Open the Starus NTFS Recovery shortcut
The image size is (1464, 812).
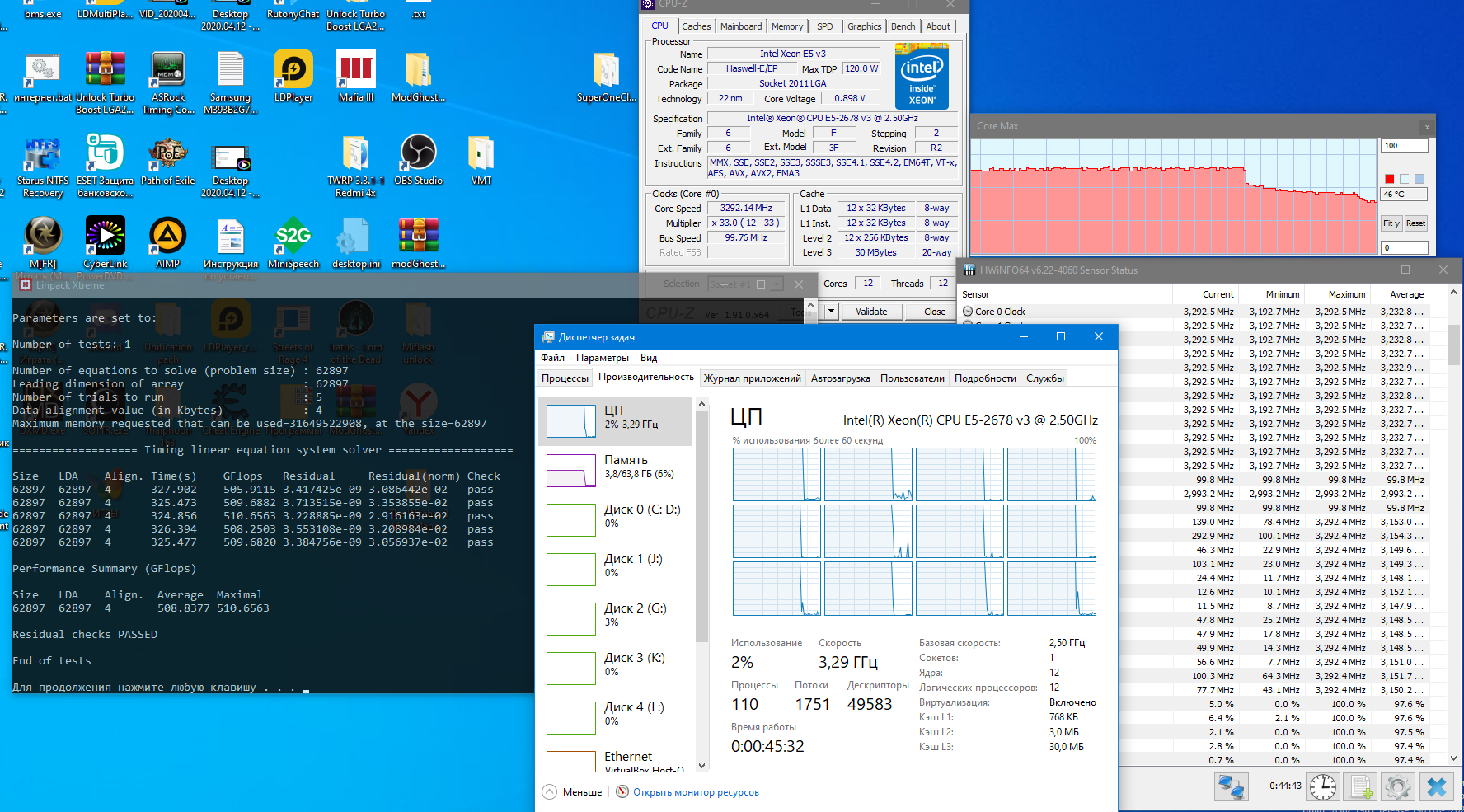coord(43,166)
